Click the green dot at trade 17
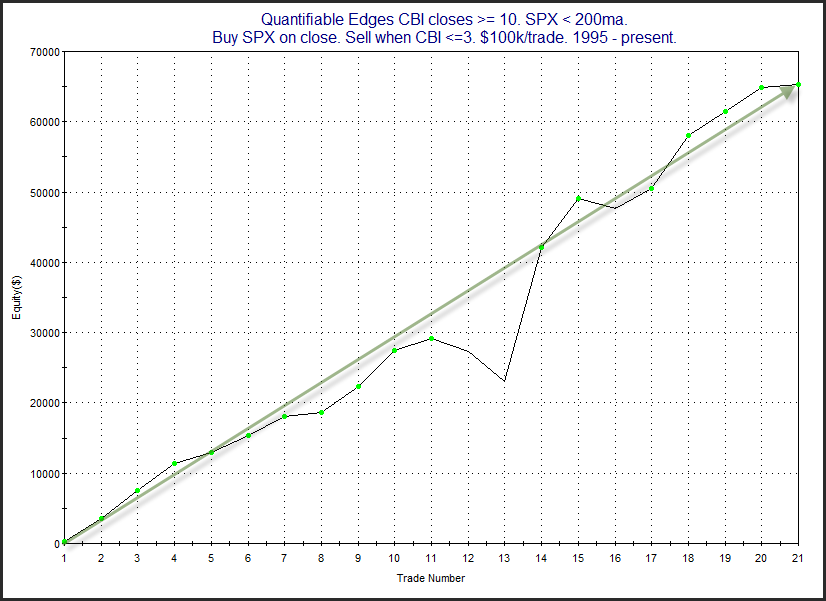This screenshot has height=601, width=826. pyautogui.click(x=652, y=189)
